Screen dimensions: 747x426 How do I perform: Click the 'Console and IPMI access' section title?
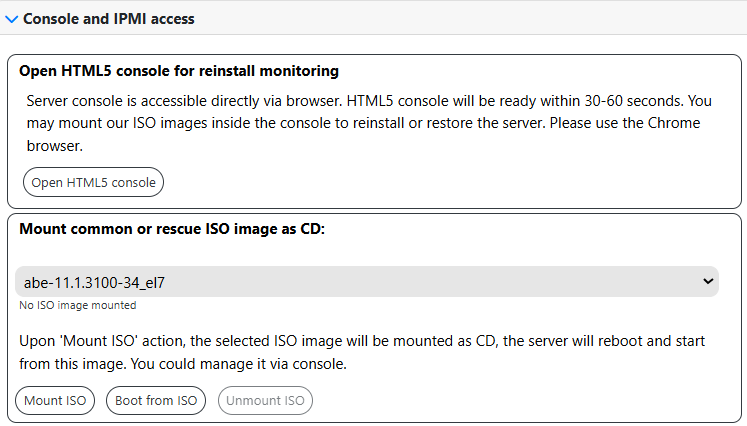coord(108,18)
